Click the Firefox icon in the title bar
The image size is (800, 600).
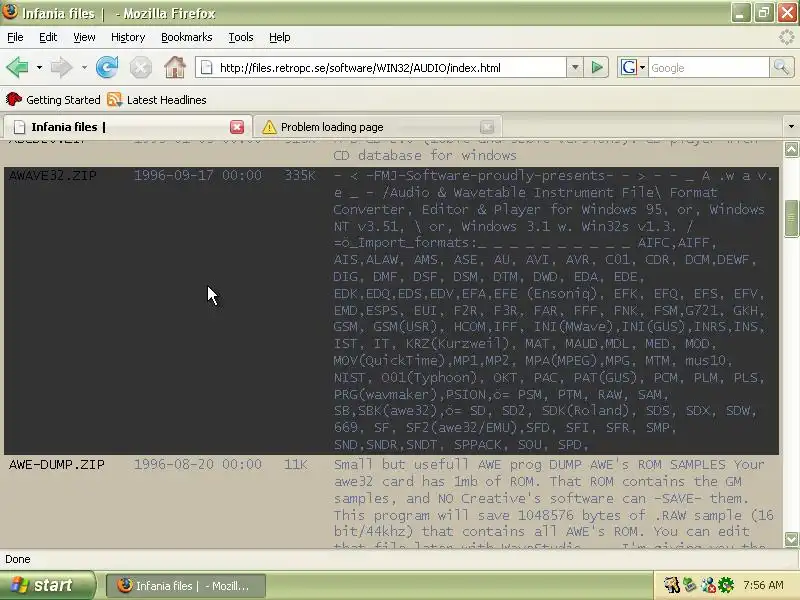pyautogui.click(x=10, y=12)
